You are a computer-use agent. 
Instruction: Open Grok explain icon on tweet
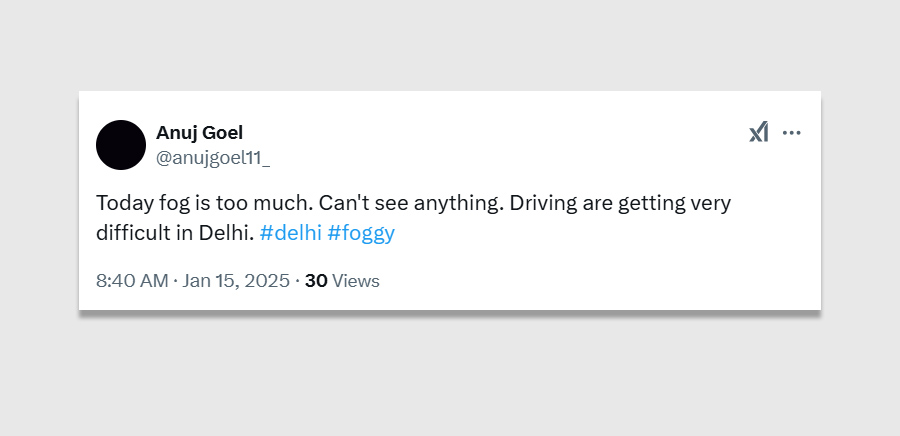coord(759,132)
